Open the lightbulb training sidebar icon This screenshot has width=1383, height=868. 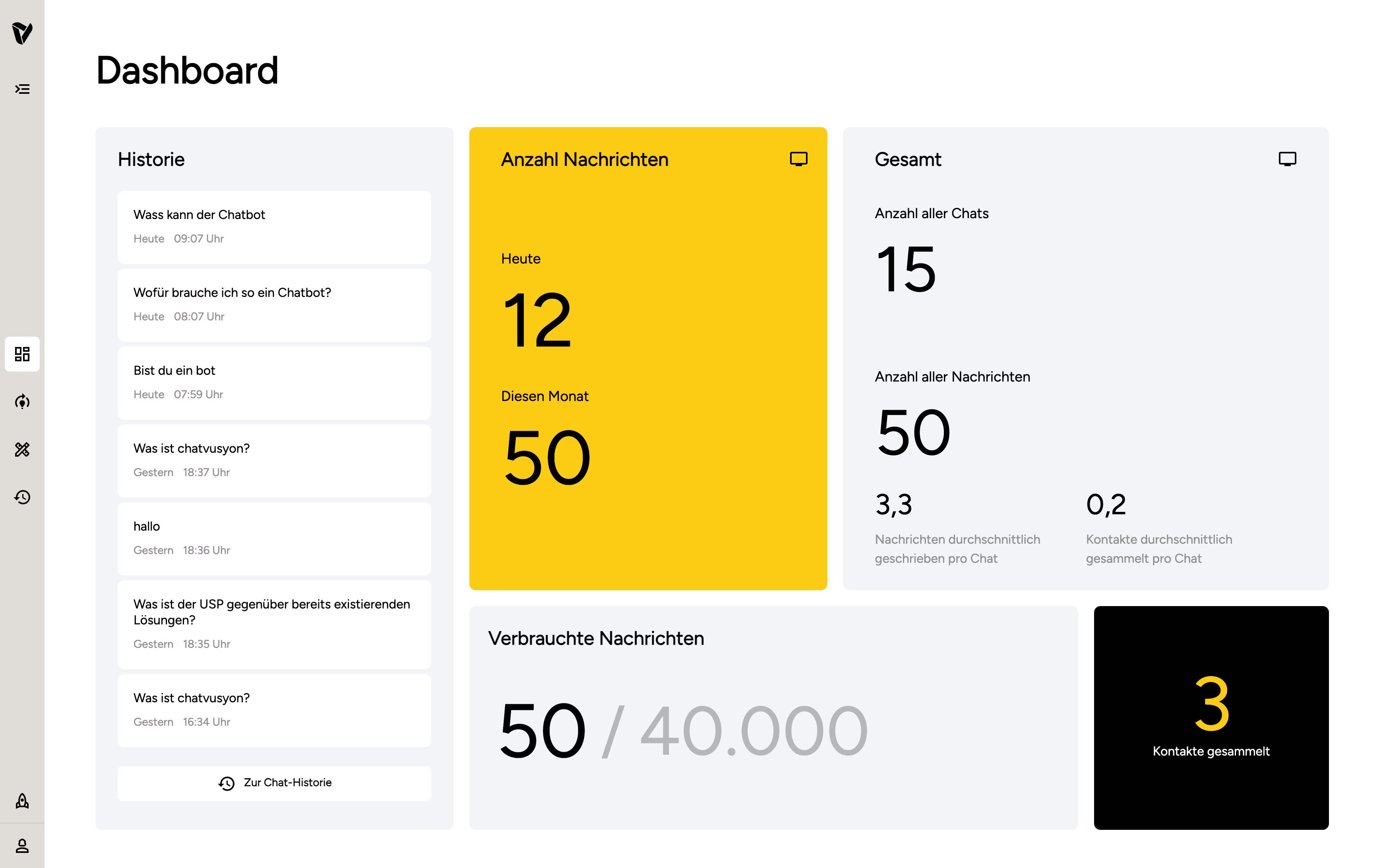tap(22, 401)
